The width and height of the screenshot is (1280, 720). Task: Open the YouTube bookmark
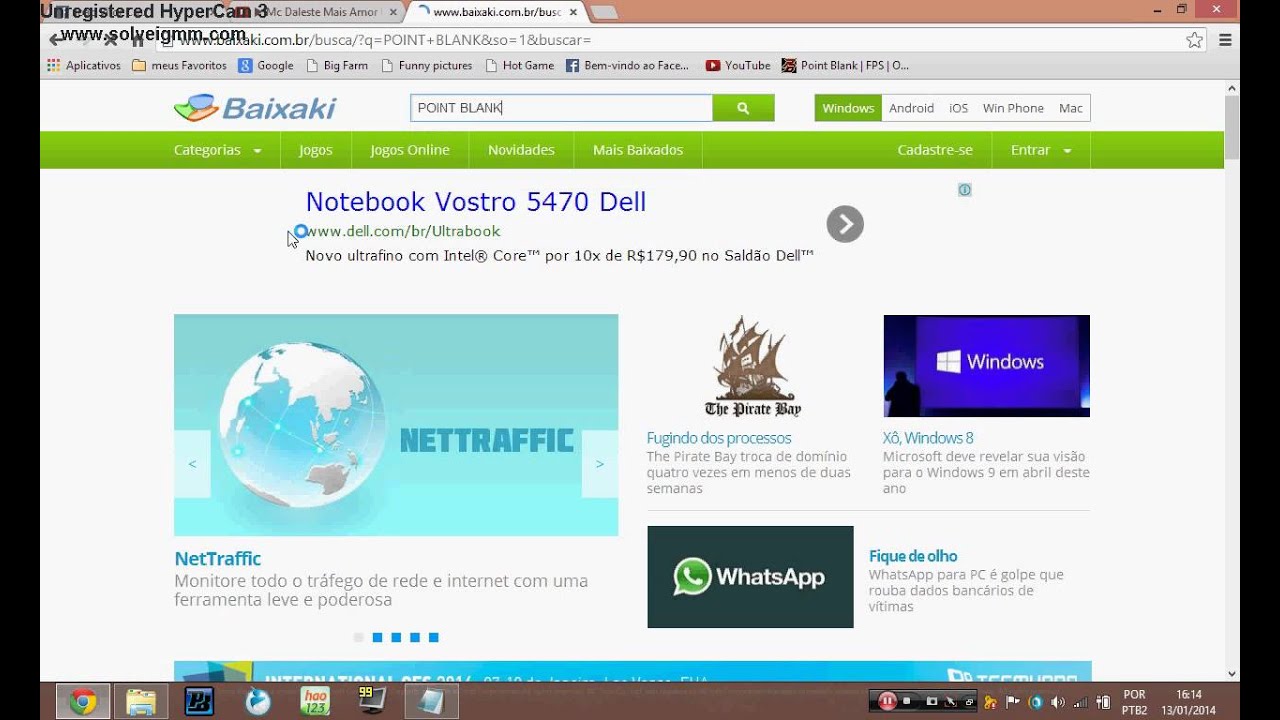tap(738, 65)
